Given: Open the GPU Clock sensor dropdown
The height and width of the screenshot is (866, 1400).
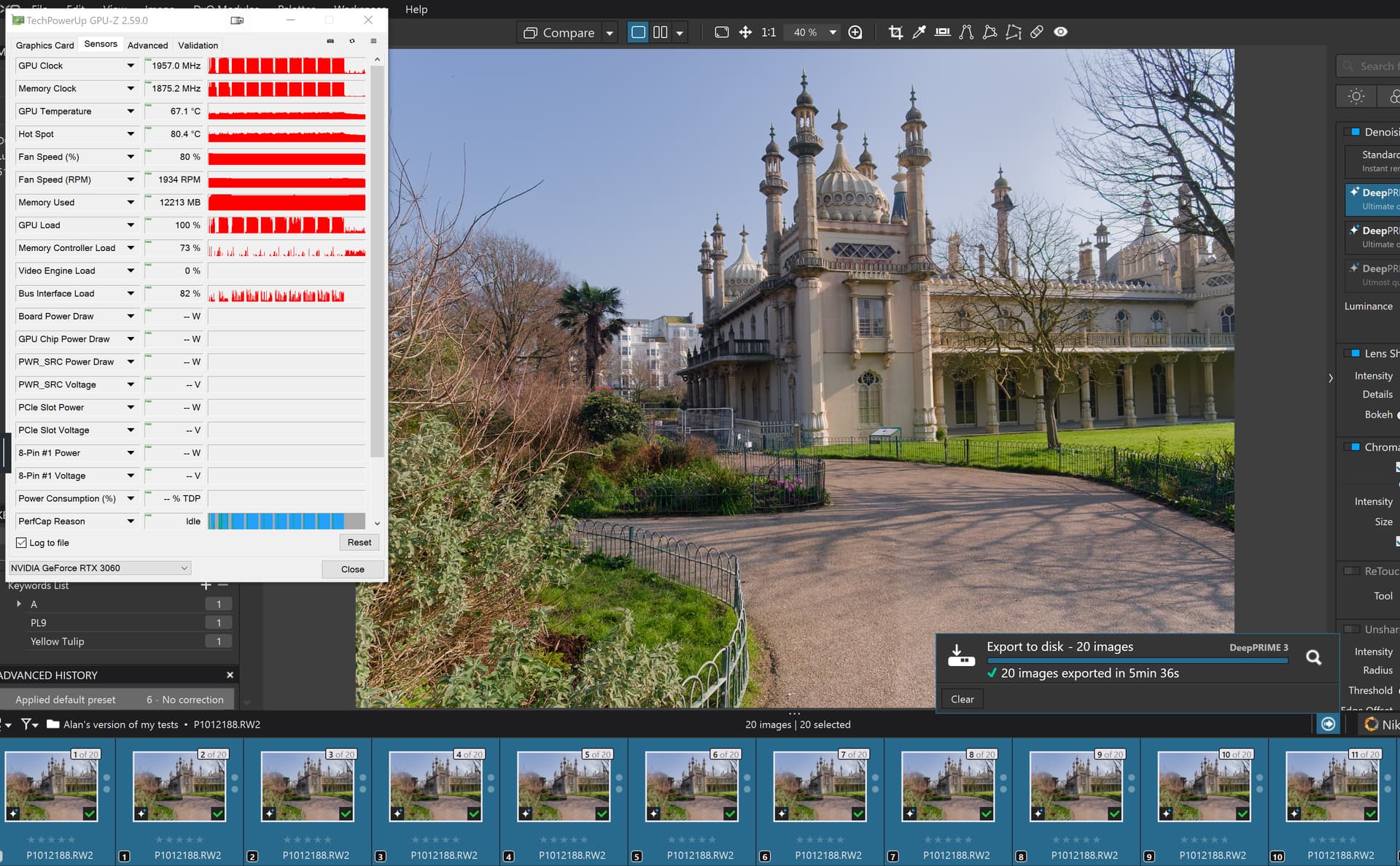Looking at the screenshot, I should [x=131, y=66].
